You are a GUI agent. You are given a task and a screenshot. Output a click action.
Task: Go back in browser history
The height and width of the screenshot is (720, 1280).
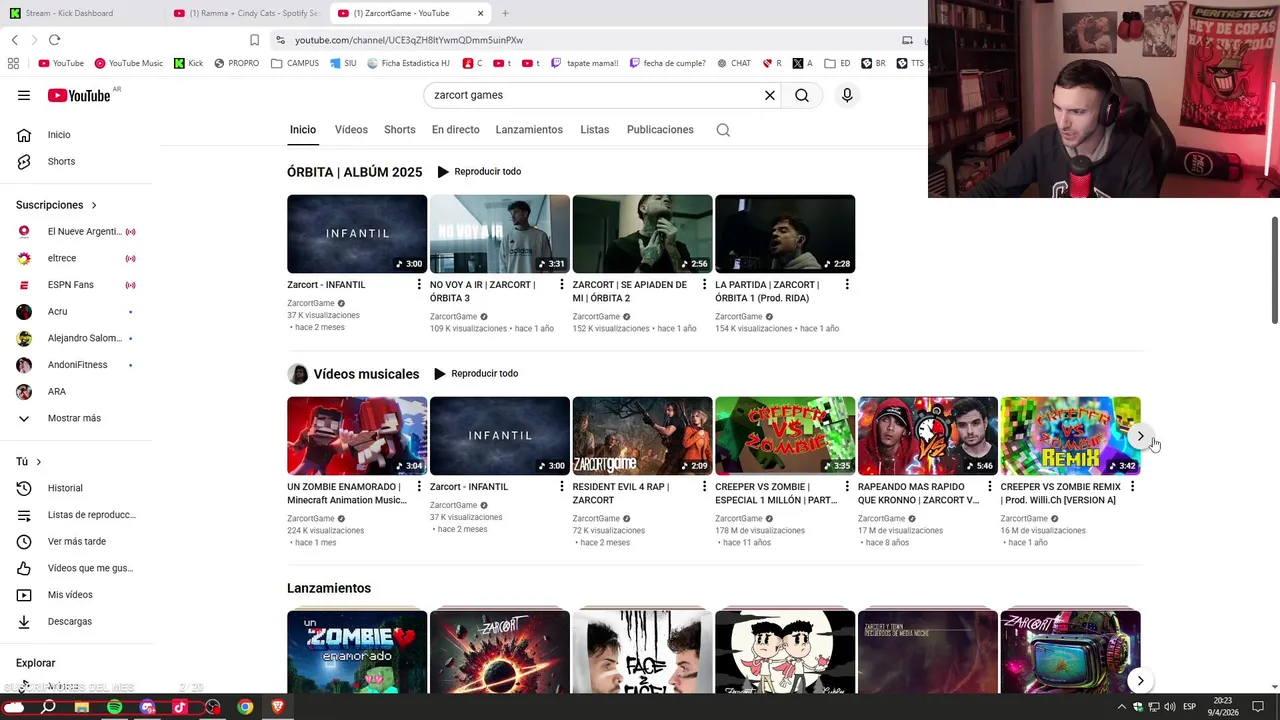(14, 40)
